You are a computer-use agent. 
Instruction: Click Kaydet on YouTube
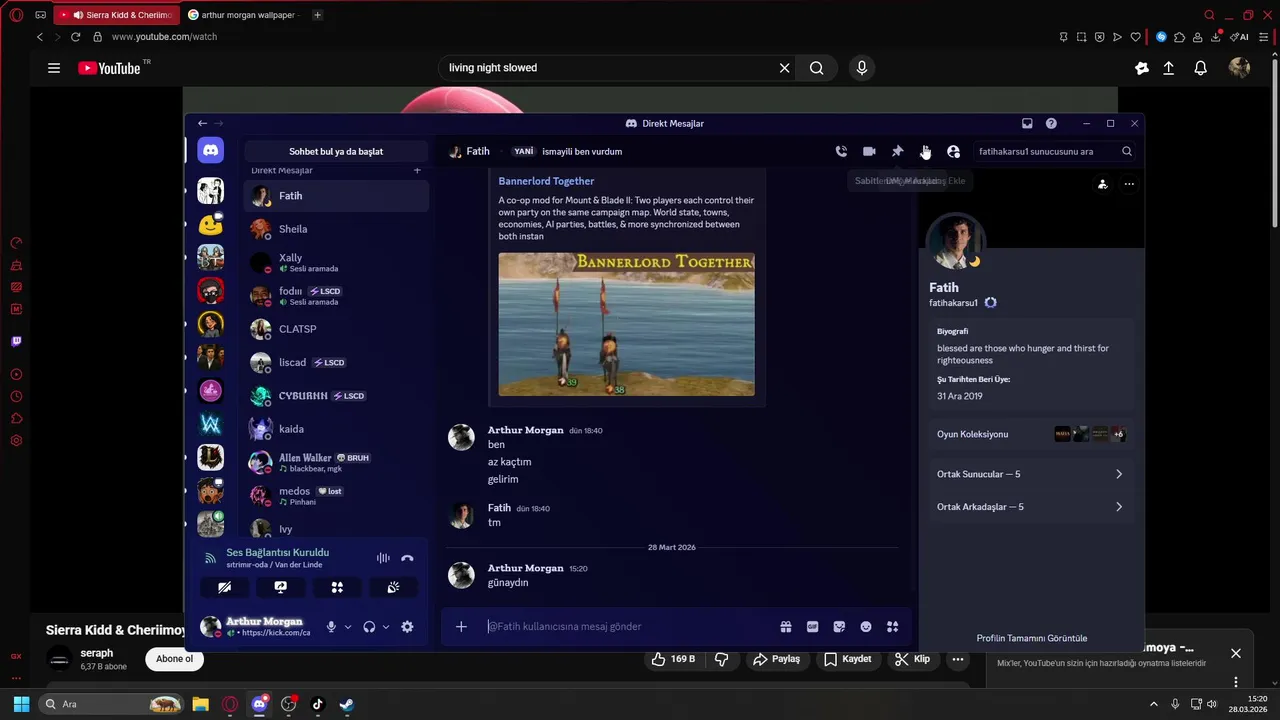click(847, 659)
